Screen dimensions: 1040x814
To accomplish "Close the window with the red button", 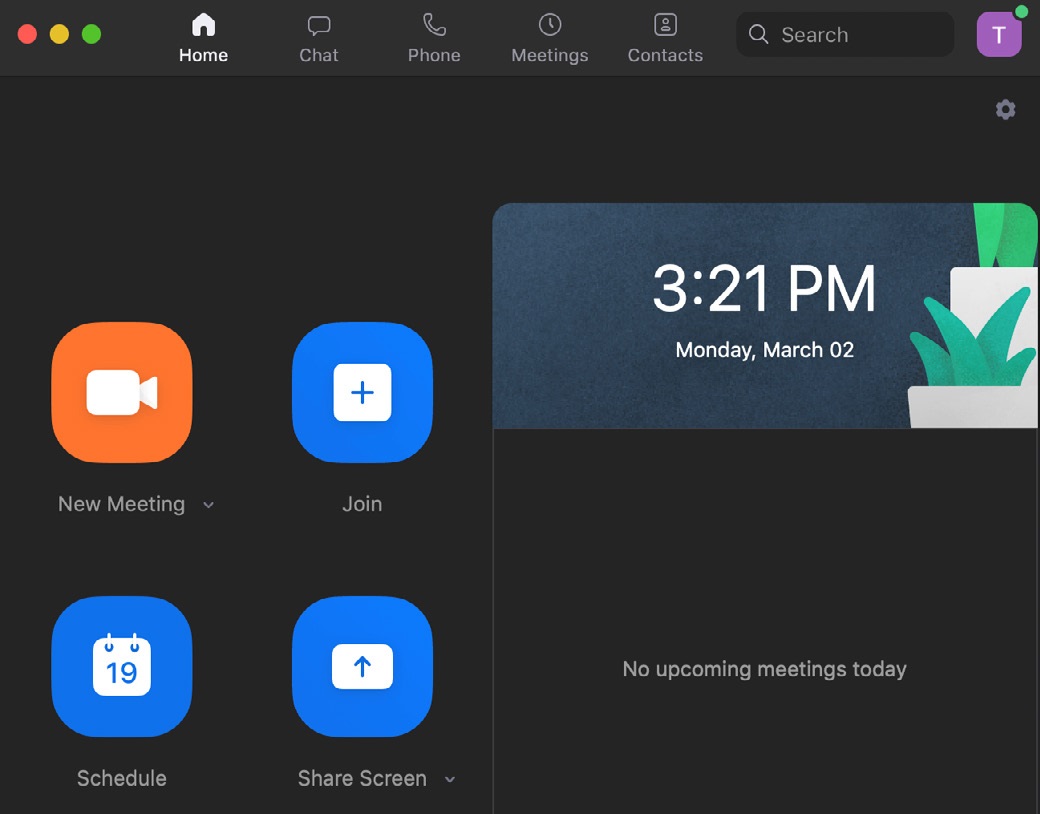I will [27, 34].
